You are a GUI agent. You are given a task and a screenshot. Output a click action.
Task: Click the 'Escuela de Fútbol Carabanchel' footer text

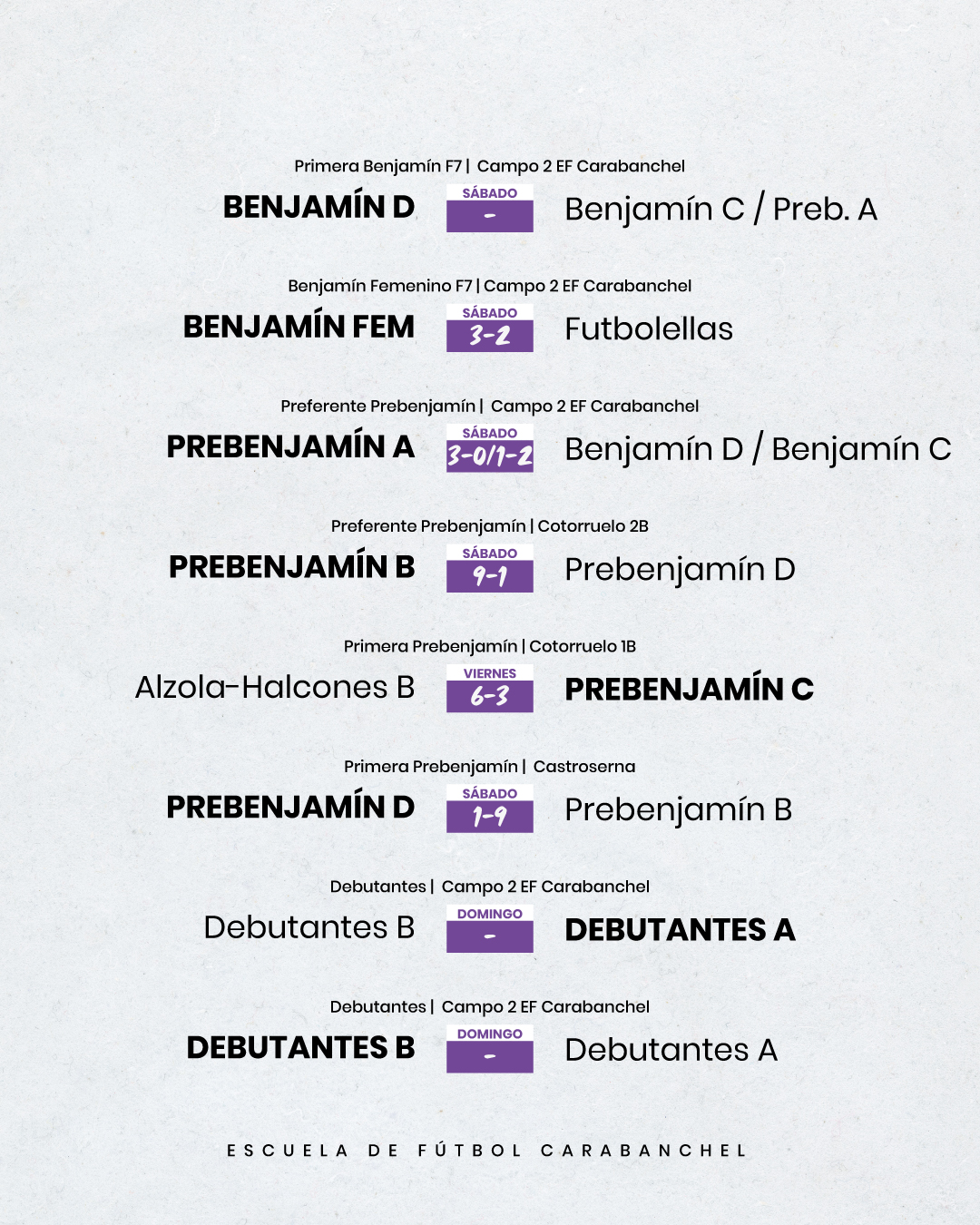click(x=487, y=1151)
